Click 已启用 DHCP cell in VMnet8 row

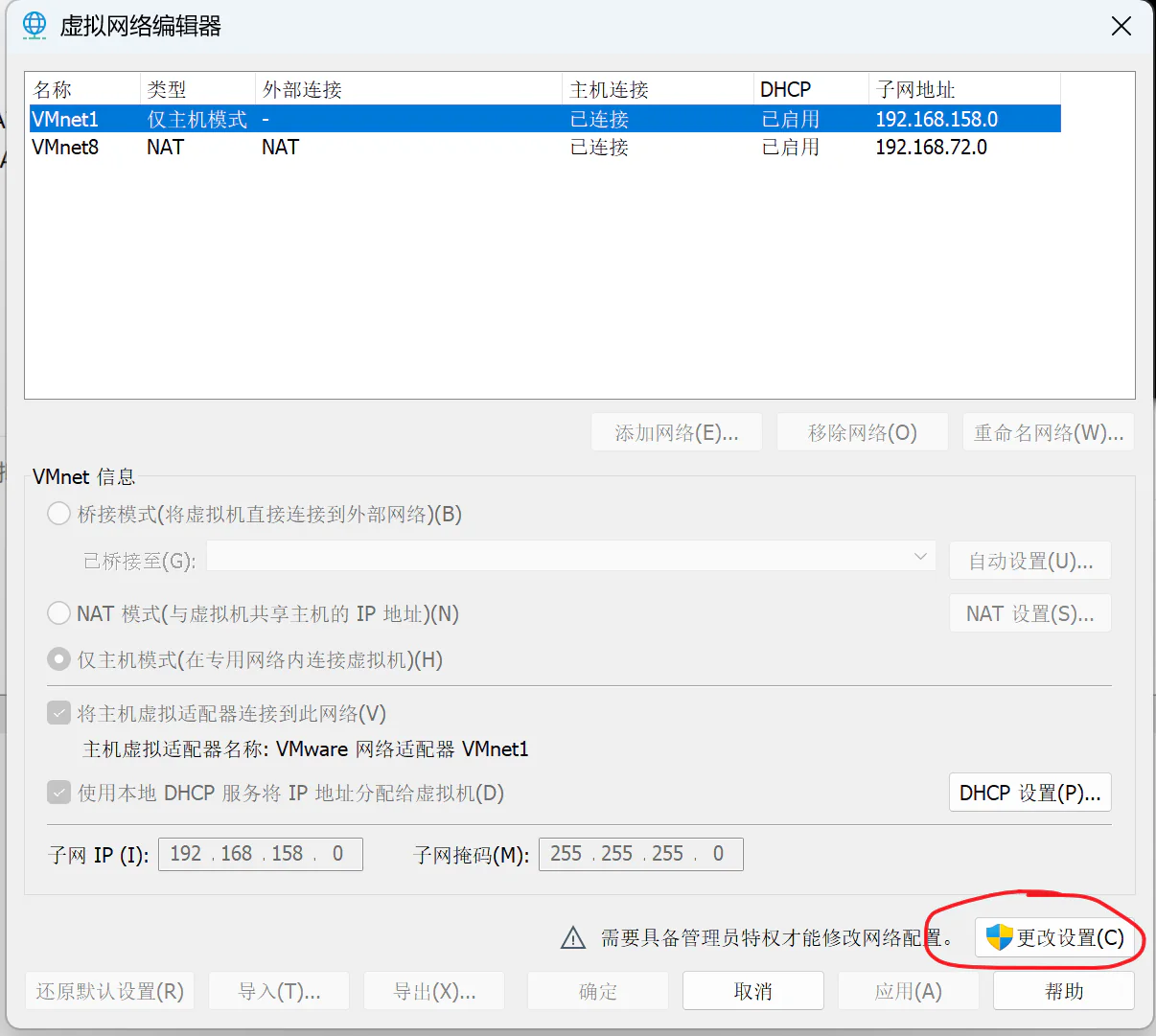(791, 147)
